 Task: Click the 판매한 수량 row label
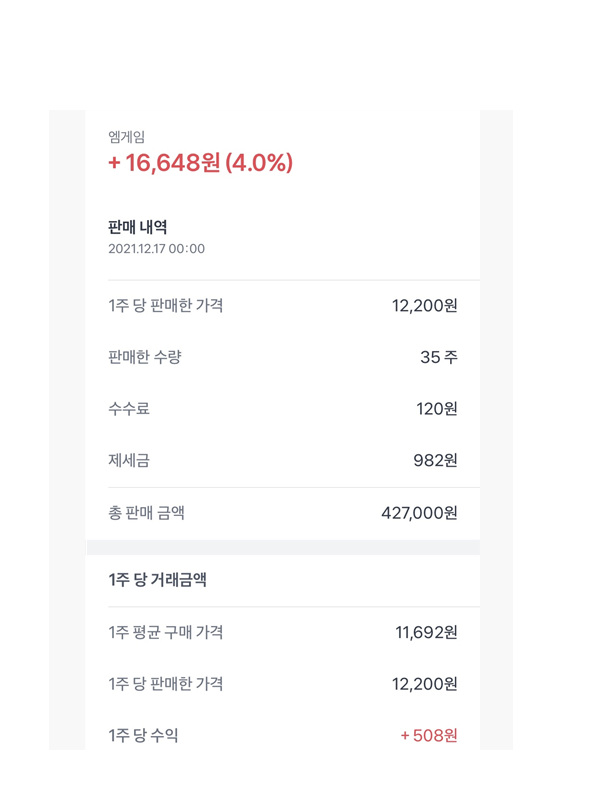tap(145, 357)
